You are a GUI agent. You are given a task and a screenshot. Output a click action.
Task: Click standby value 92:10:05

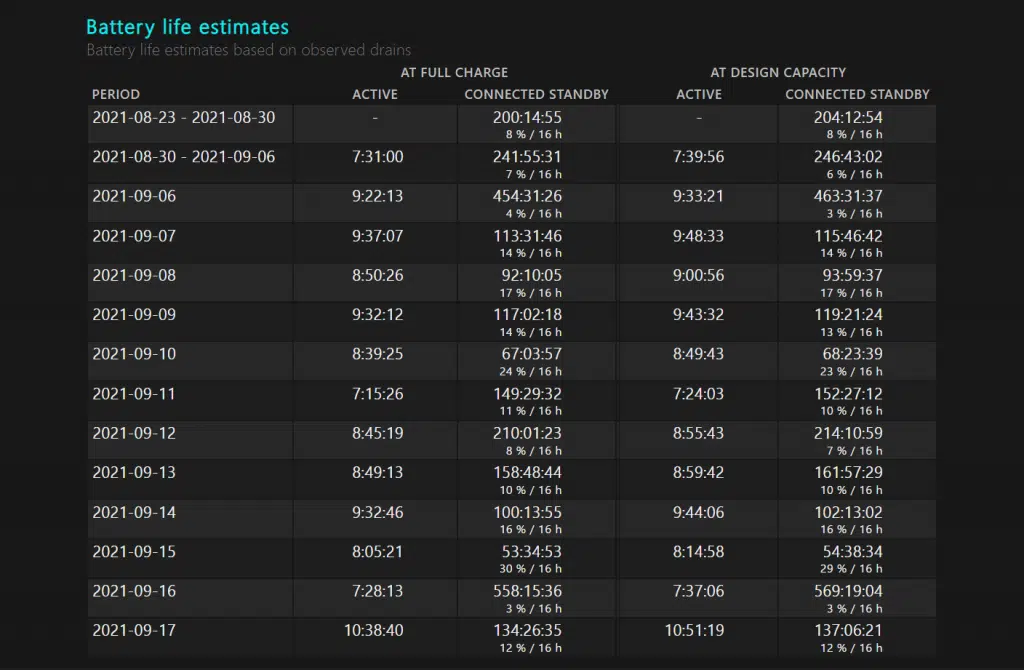[532, 275]
